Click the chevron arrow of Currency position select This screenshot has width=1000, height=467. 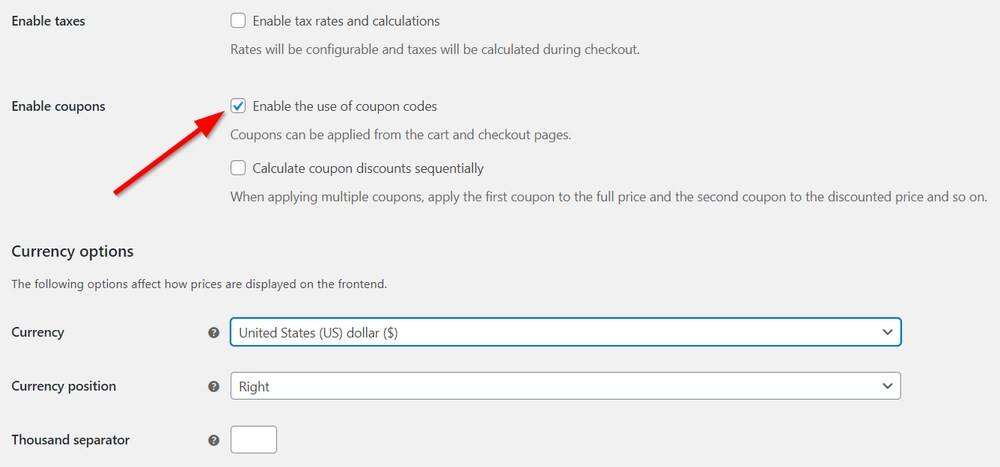click(x=887, y=386)
